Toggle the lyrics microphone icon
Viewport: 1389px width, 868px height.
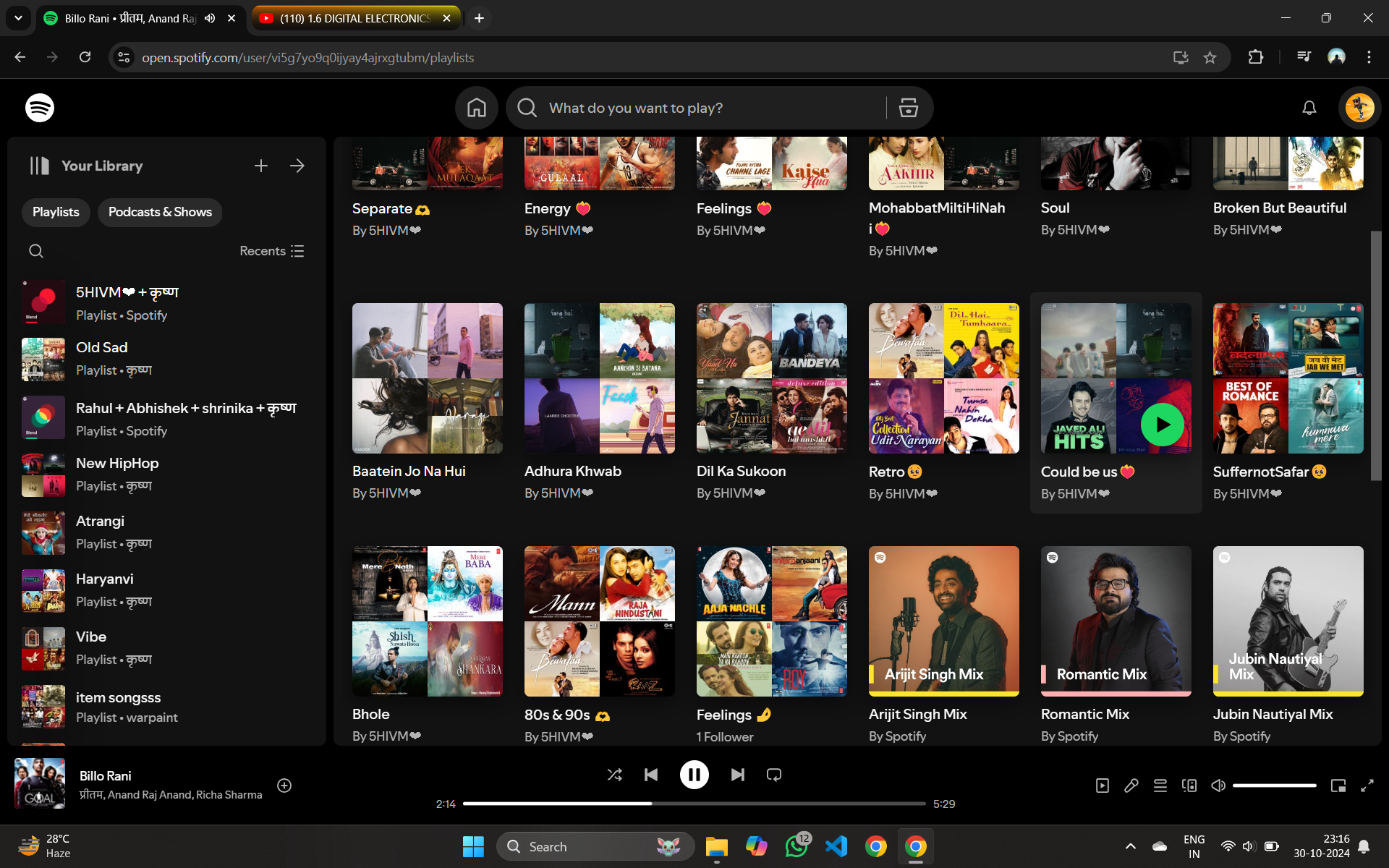[x=1131, y=786]
